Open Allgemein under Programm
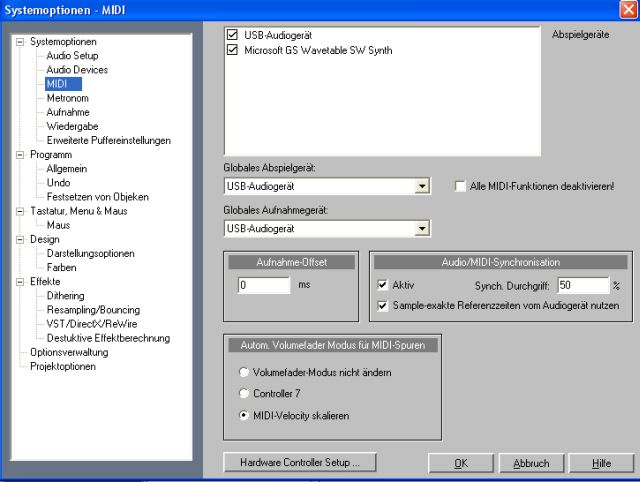Screen dimensions: 640x482 pos(67,169)
